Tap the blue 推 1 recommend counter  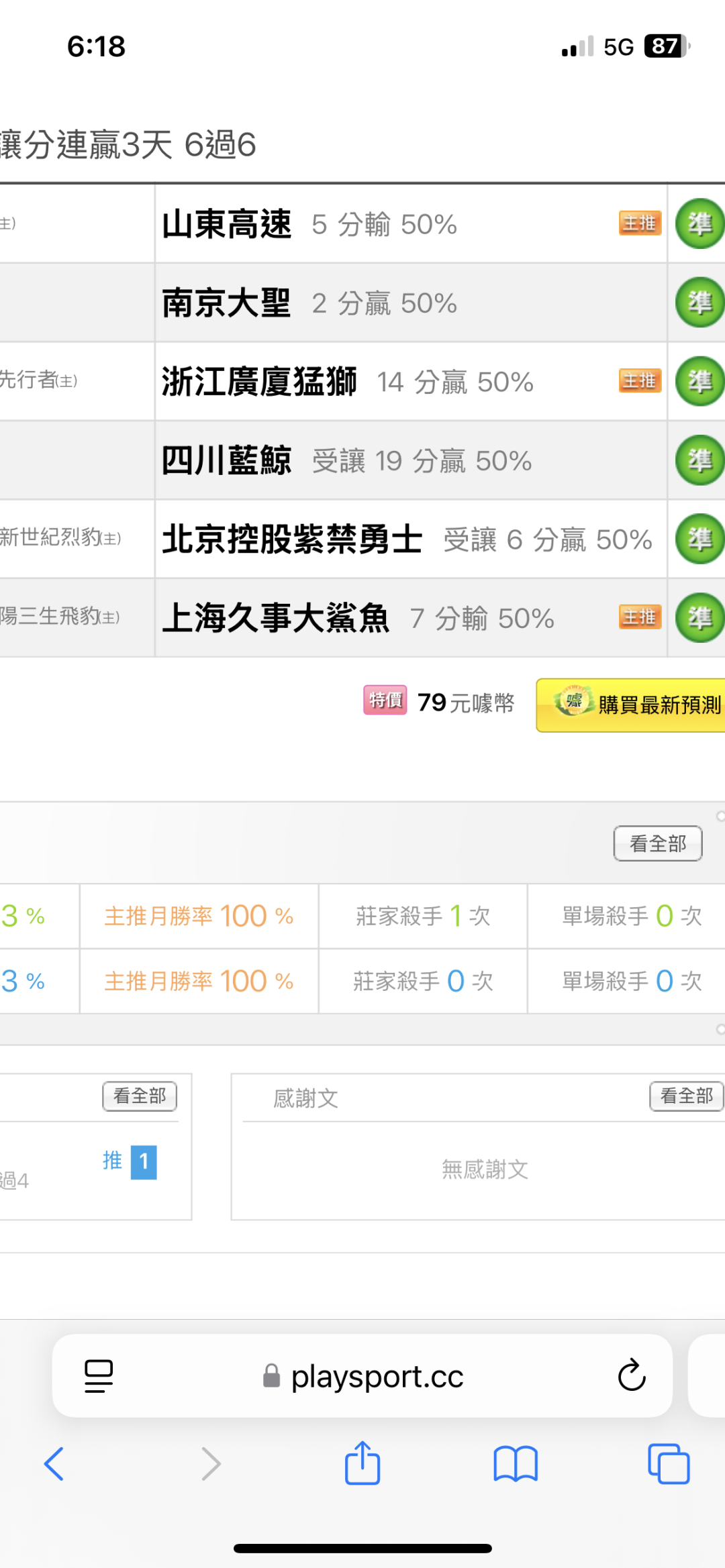pyautogui.click(x=130, y=1161)
